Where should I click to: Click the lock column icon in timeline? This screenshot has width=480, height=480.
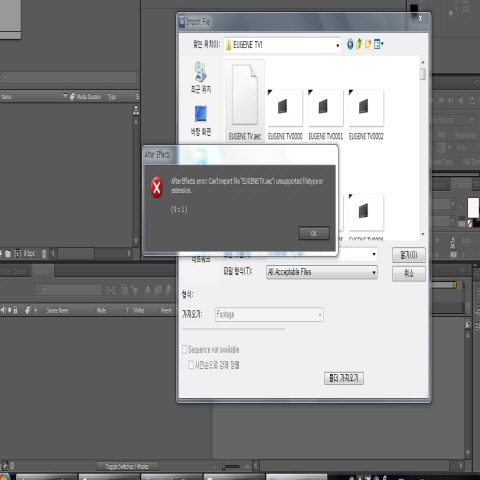tap(15, 310)
